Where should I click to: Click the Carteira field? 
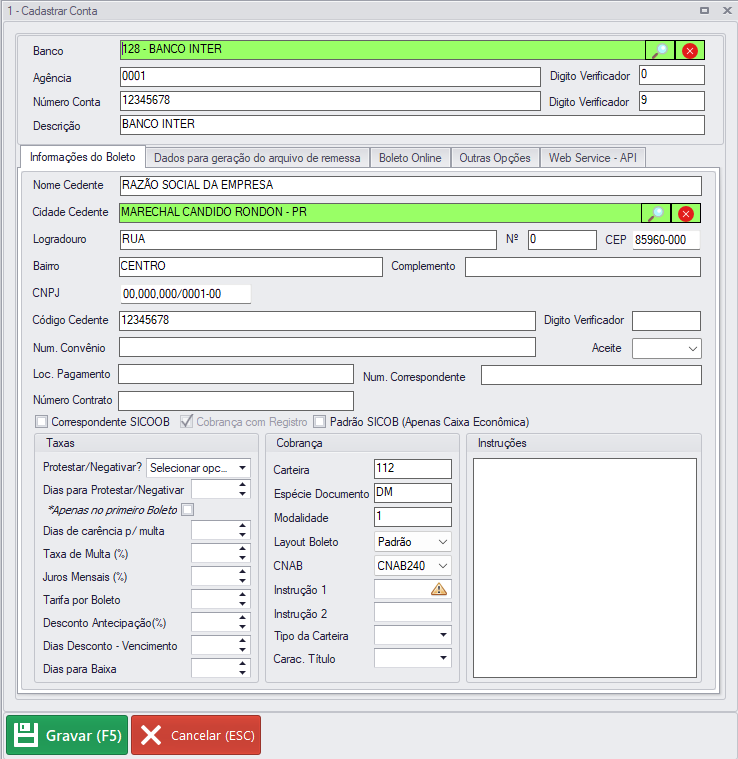413,469
